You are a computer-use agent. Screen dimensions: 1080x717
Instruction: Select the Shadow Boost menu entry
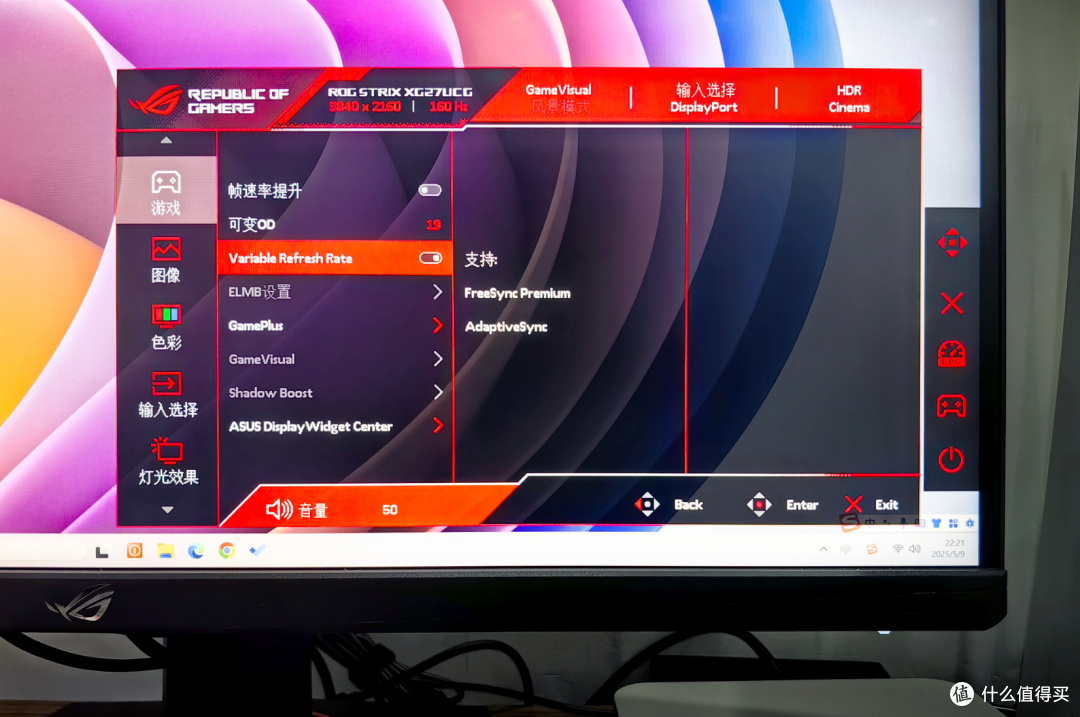[335, 392]
